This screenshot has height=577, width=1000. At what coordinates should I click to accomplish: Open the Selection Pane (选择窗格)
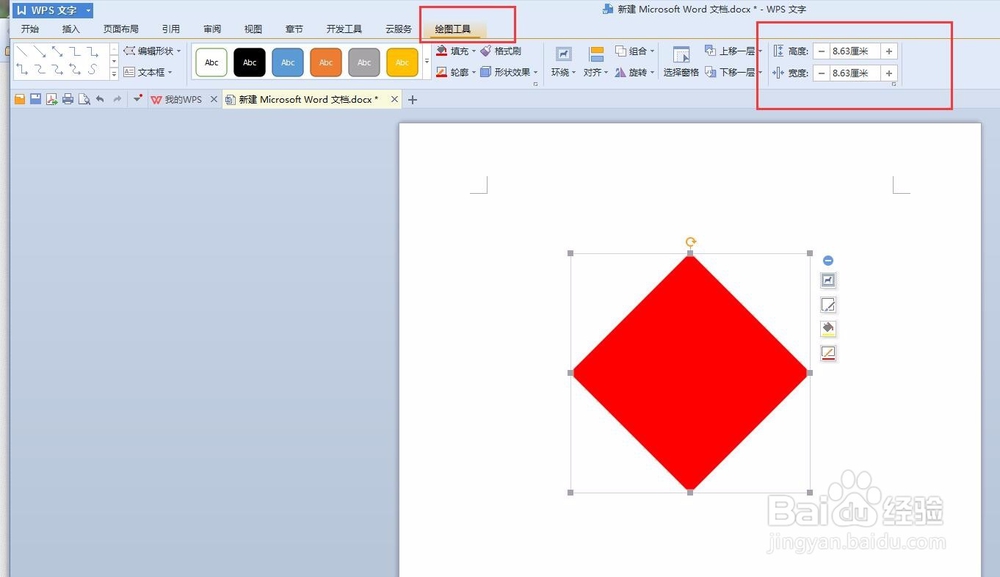click(x=681, y=62)
